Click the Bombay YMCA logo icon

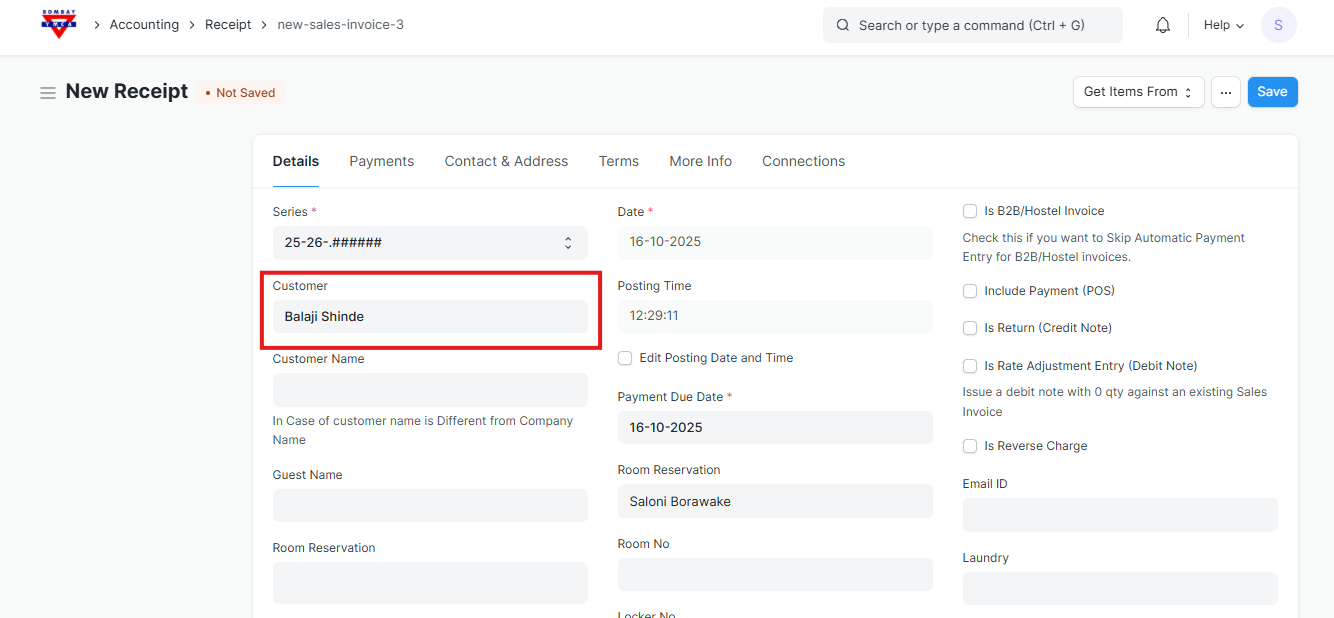[x=59, y=25]
